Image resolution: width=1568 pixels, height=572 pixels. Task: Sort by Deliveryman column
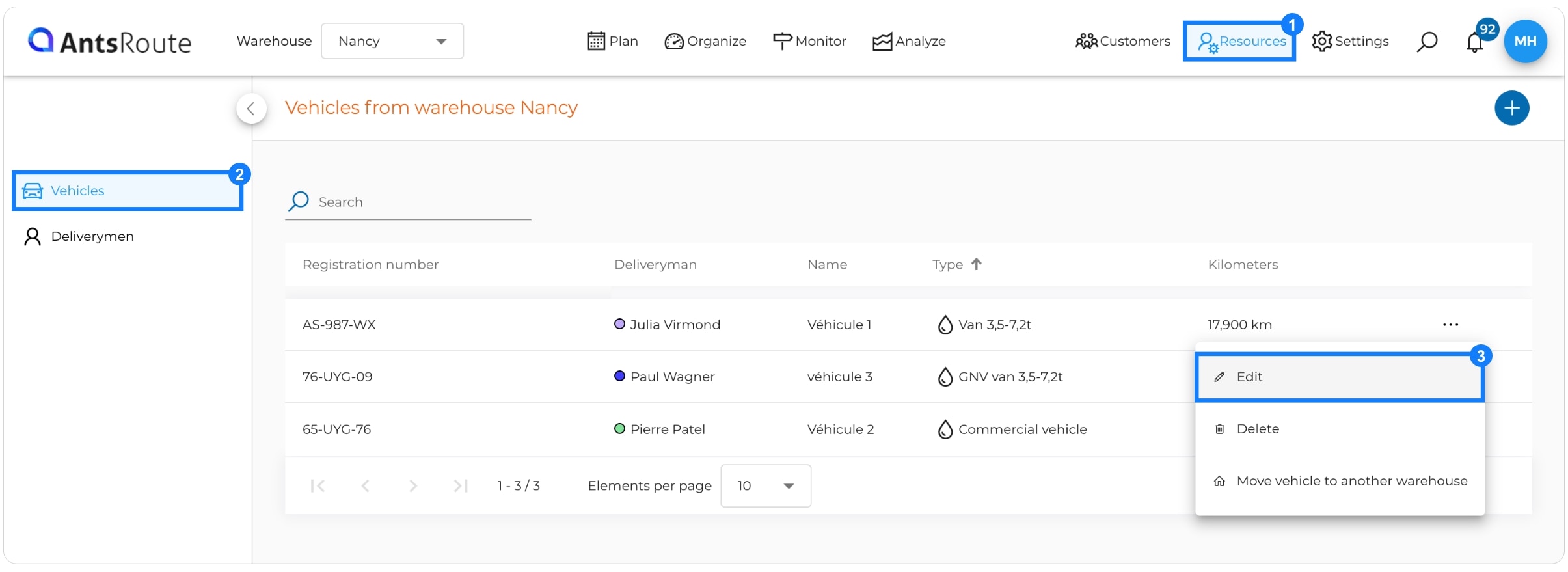click(x=655, y=264)
